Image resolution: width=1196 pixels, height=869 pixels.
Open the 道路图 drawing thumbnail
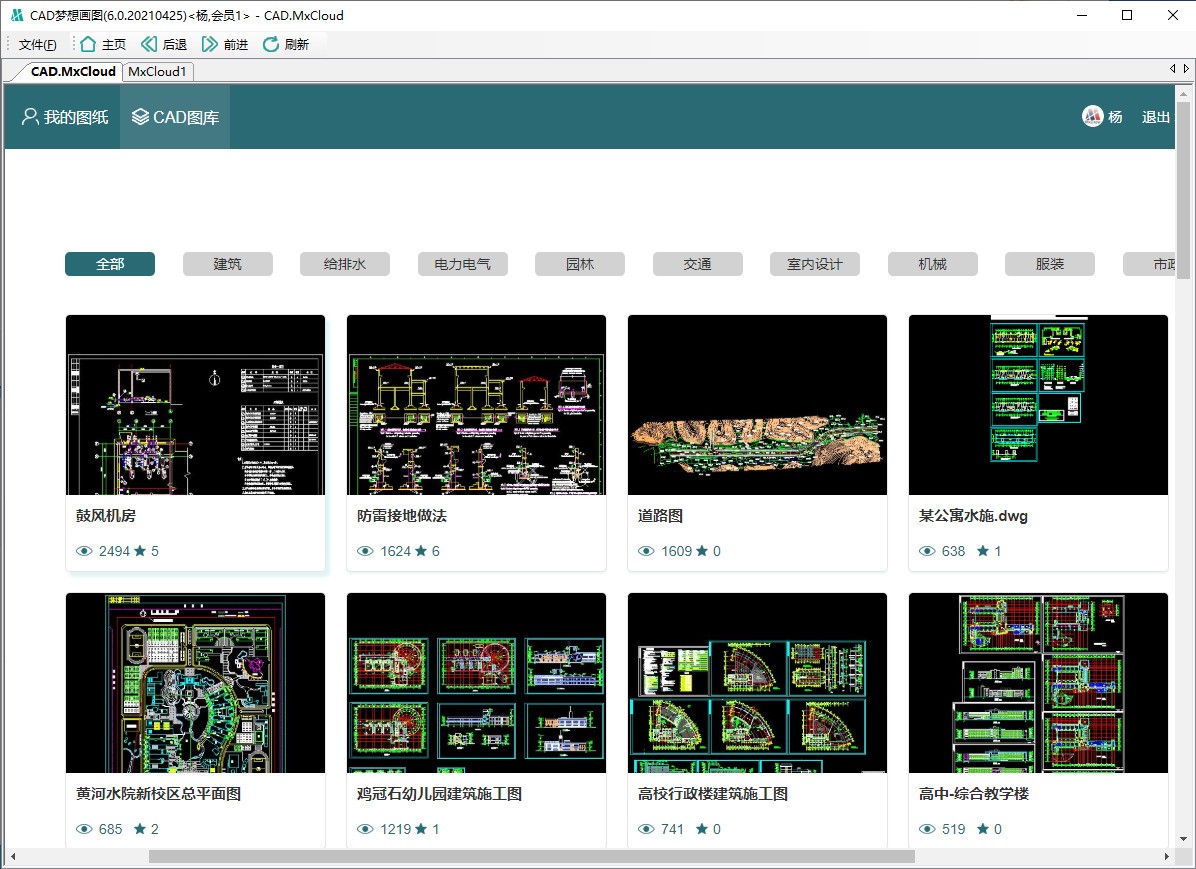[x=756, y=404]
